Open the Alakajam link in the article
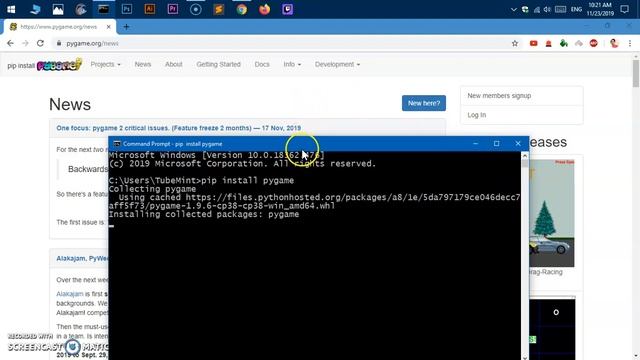Image resolution: width=640 pixels, height=360 pixels. (x=70, y=294)
